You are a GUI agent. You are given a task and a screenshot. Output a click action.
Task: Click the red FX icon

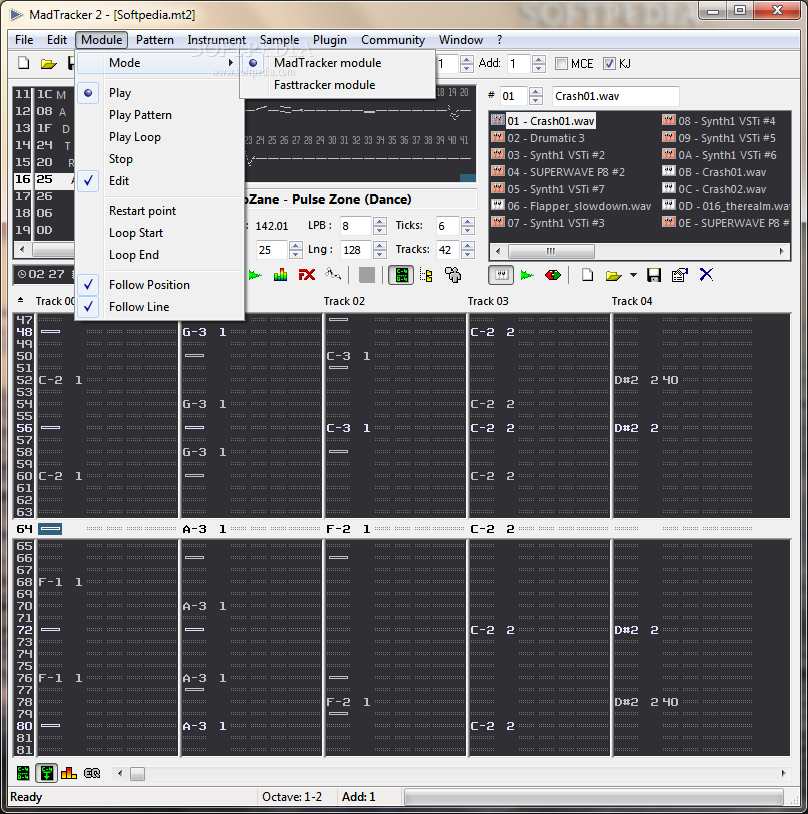point(307,275)
